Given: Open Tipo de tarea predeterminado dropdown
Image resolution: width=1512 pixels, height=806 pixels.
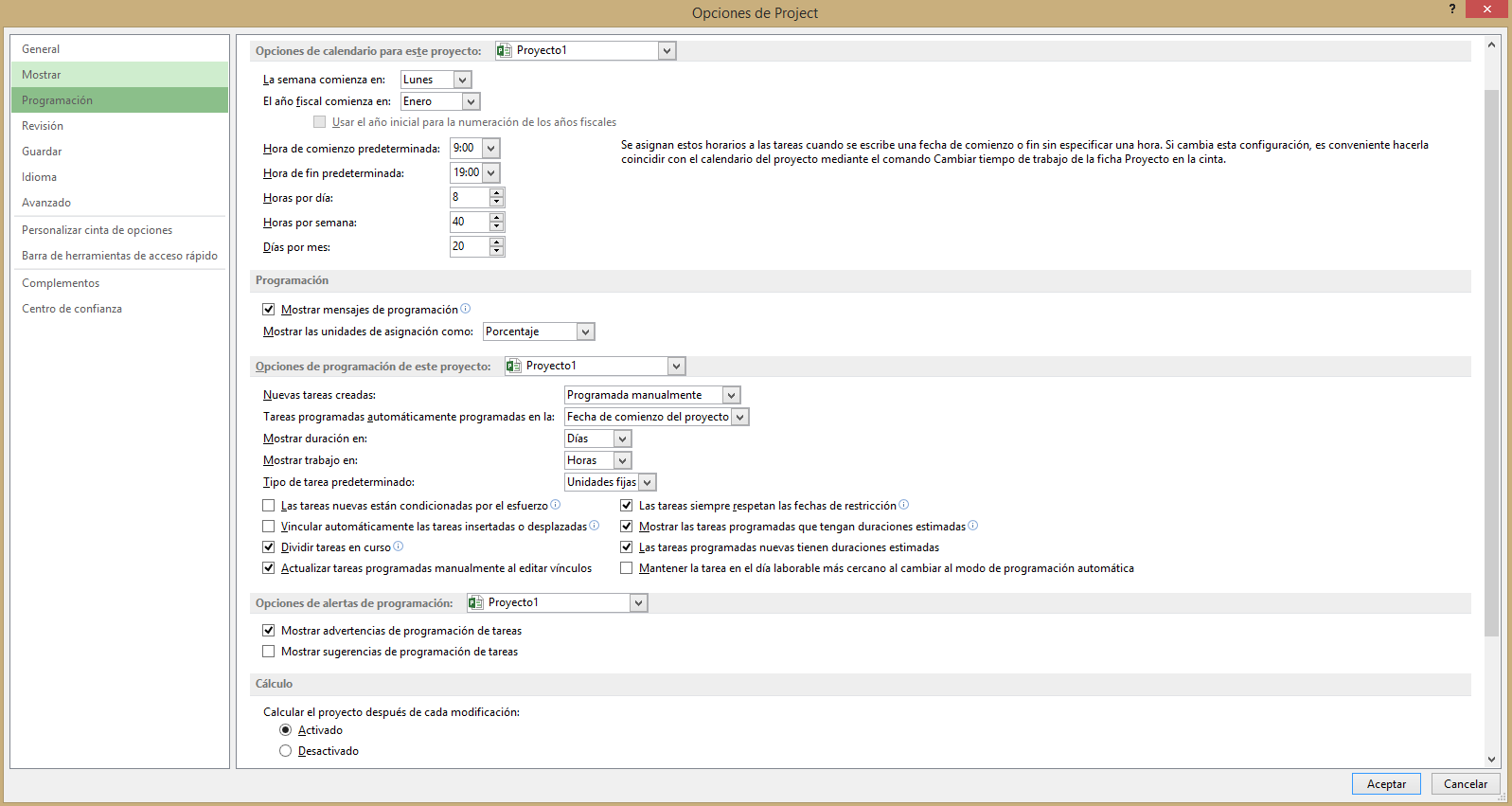Looking at the screenshot, I should click(648, 482).
